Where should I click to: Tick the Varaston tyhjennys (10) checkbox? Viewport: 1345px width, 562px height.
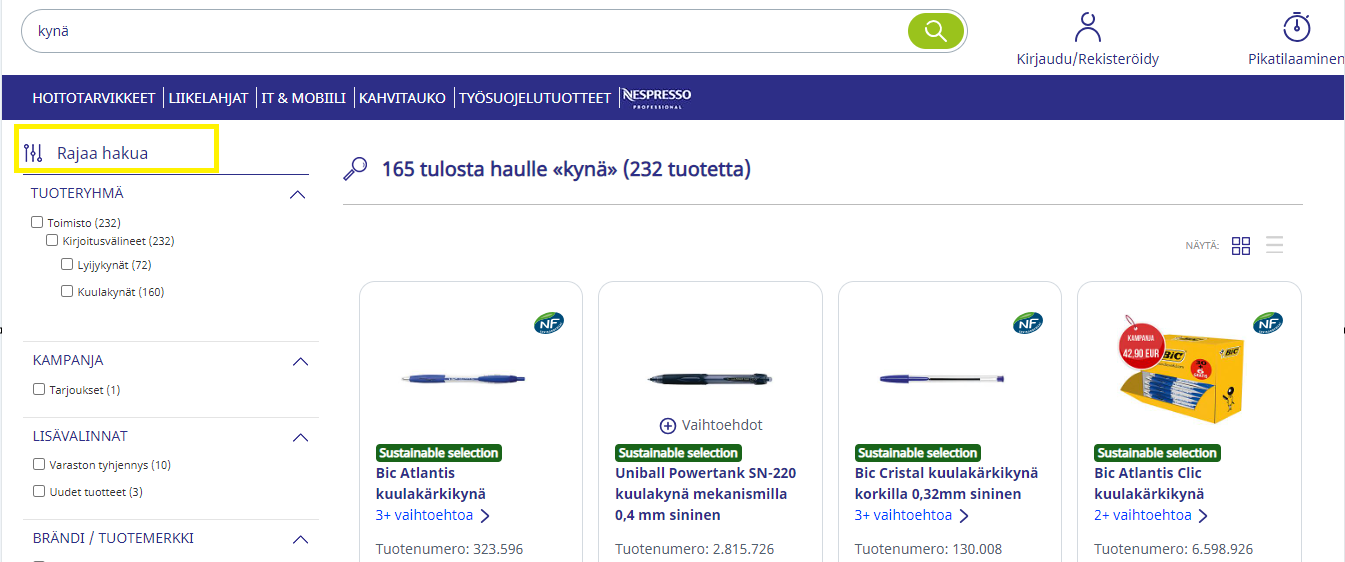pyautogui.click(x=39, y=464)
